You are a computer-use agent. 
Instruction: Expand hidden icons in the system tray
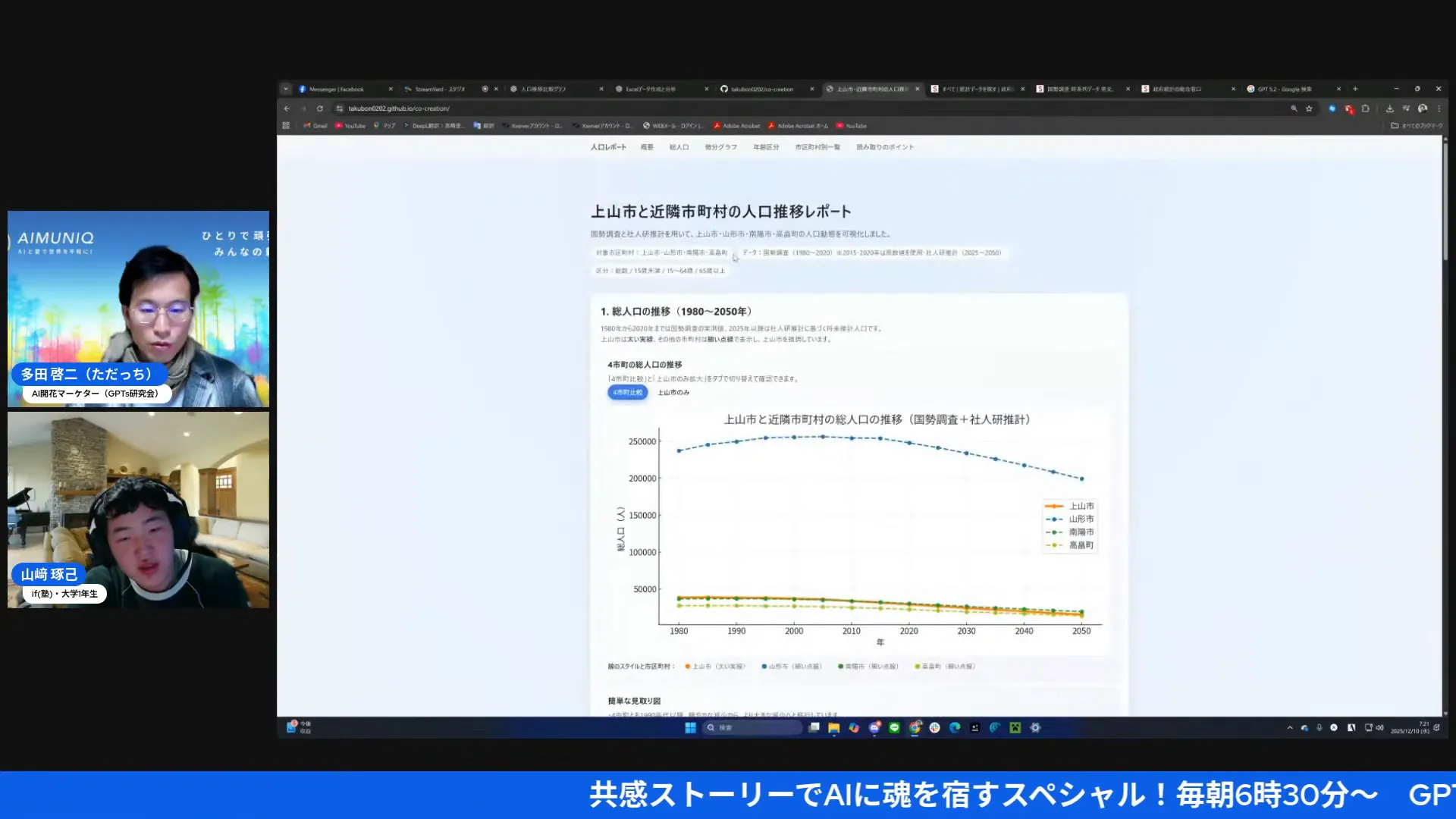(1289, 727)
